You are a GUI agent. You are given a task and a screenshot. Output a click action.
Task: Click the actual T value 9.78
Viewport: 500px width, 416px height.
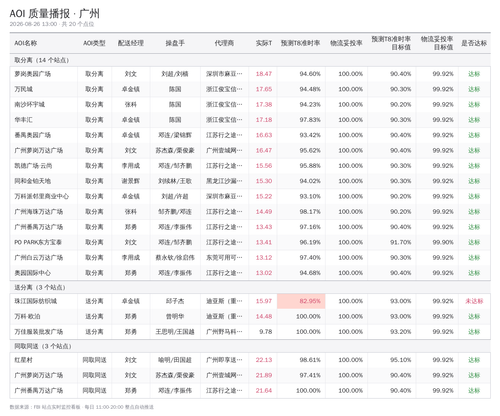click(266, 332)
